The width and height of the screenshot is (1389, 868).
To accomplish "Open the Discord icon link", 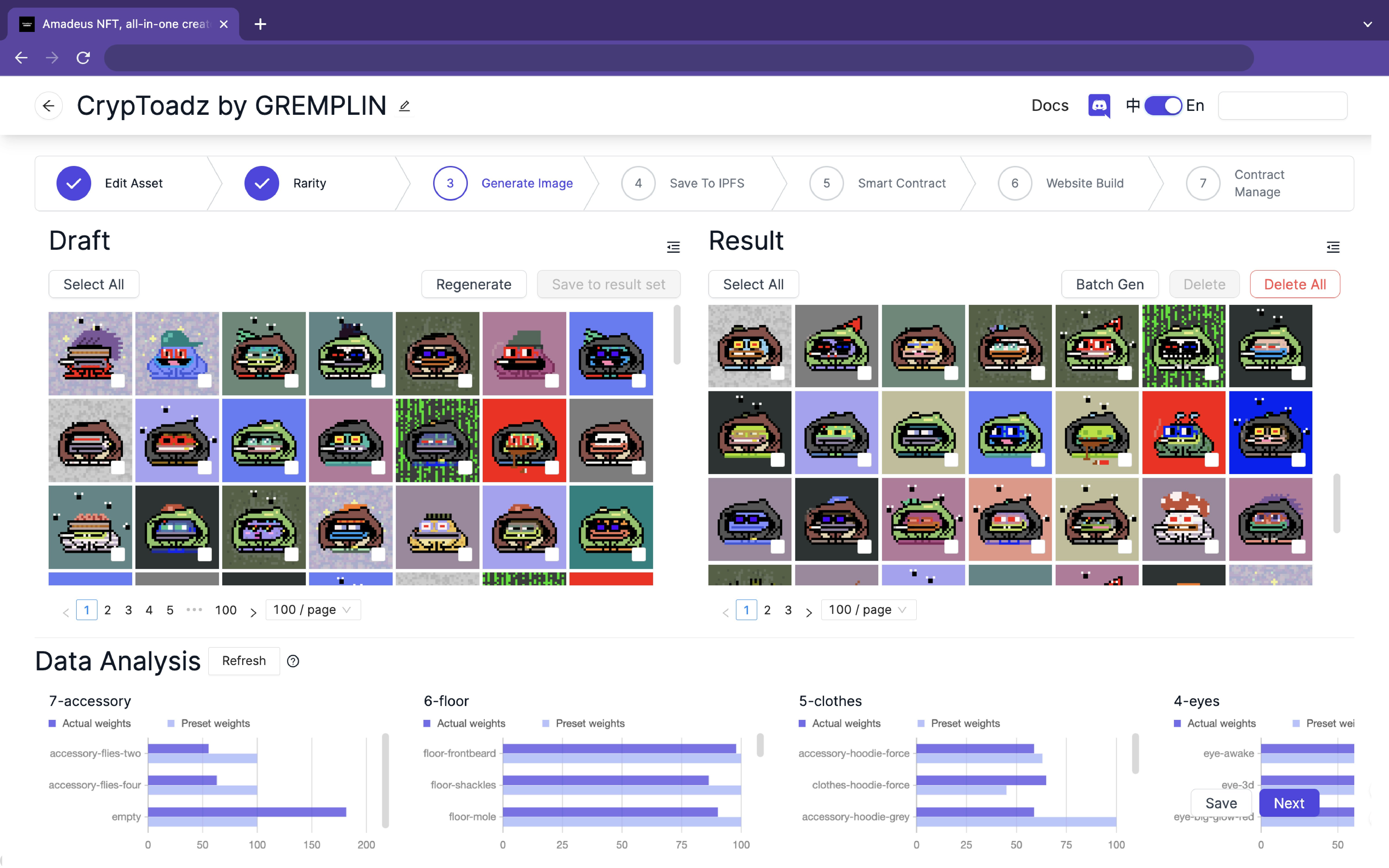I will (x=1099, y=106).
